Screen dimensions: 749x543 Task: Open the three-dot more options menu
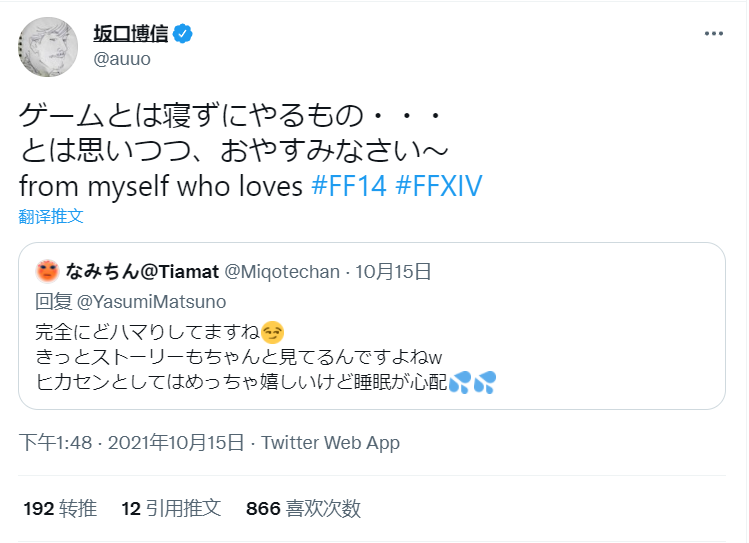click(x=713, y=33)
